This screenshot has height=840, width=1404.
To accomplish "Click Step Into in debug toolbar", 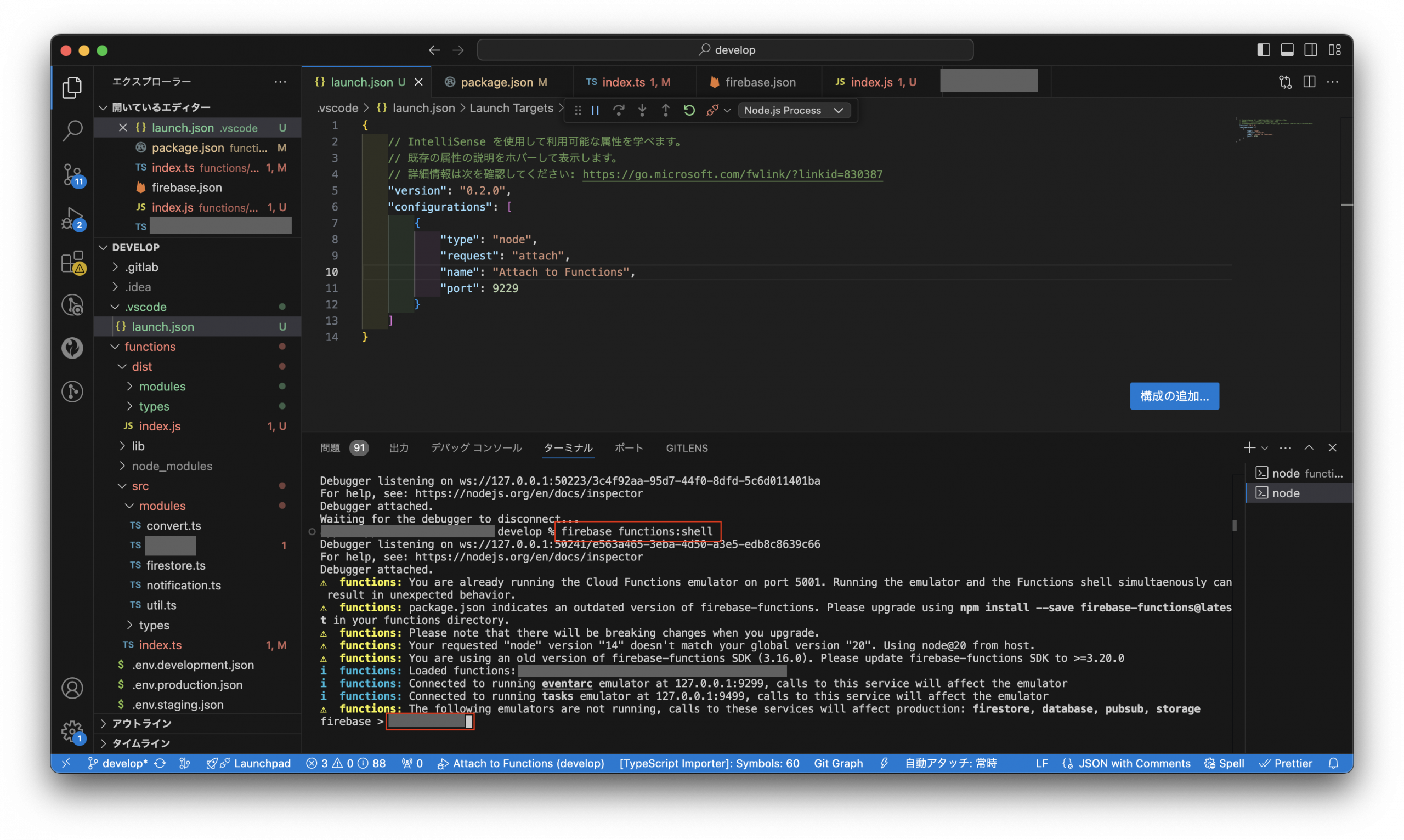I will (x=642, y=110).
